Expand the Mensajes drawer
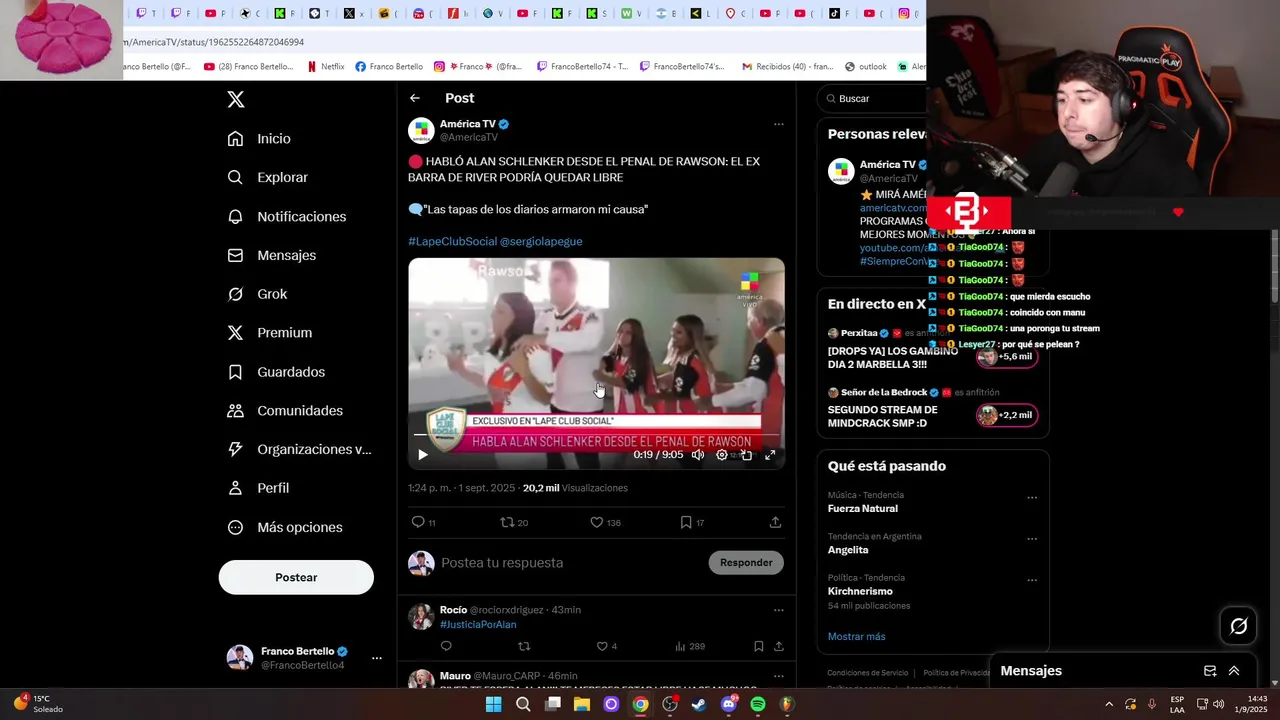This screenshot has height=720, width=1280. [x=1234, y=671]
